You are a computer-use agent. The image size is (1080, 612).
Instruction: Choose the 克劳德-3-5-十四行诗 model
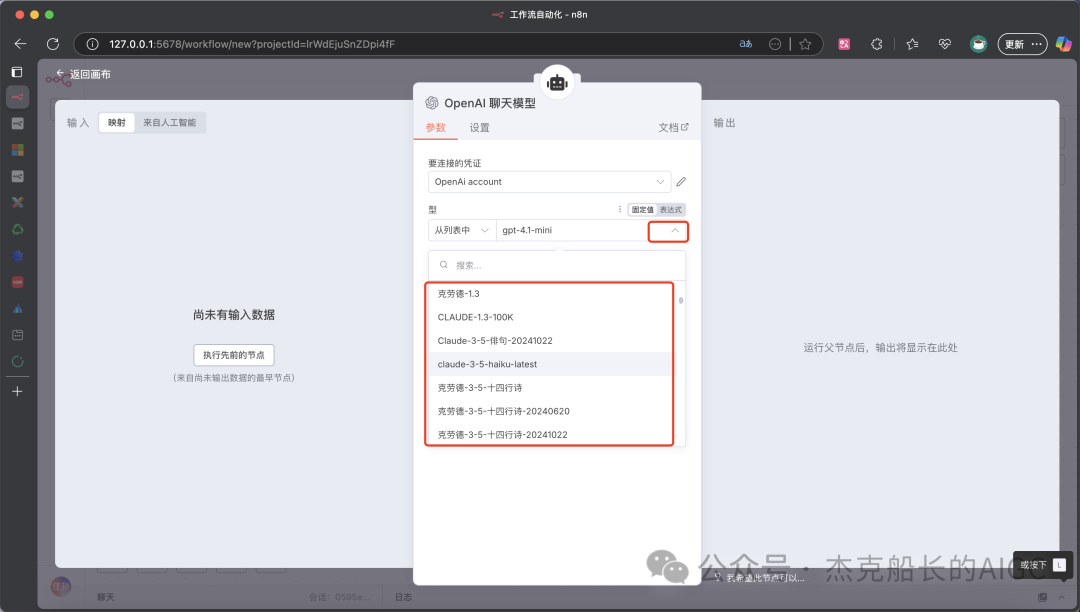(x=549, y=388)
